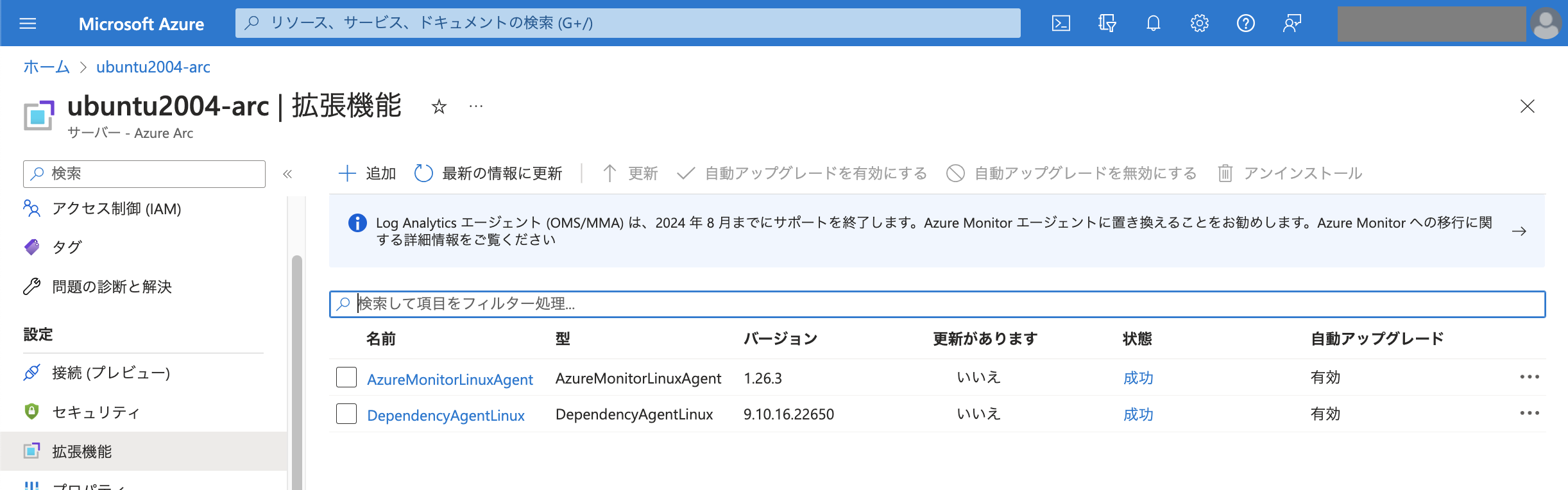The image size is (1568, 490).
Task: Click the Microsoft Azure logo text
Action: coord(141,24)
